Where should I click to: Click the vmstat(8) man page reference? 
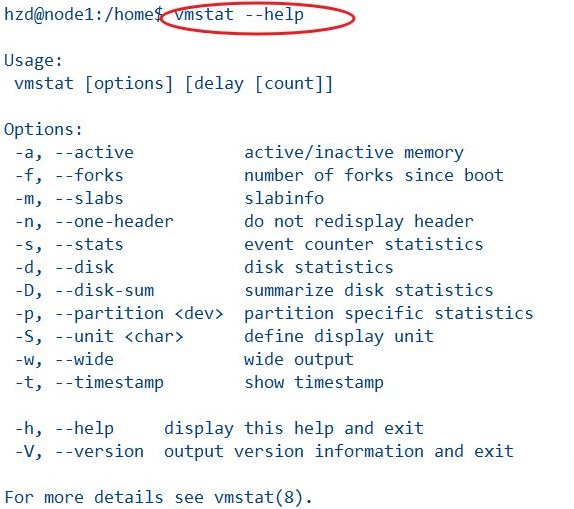259,498
